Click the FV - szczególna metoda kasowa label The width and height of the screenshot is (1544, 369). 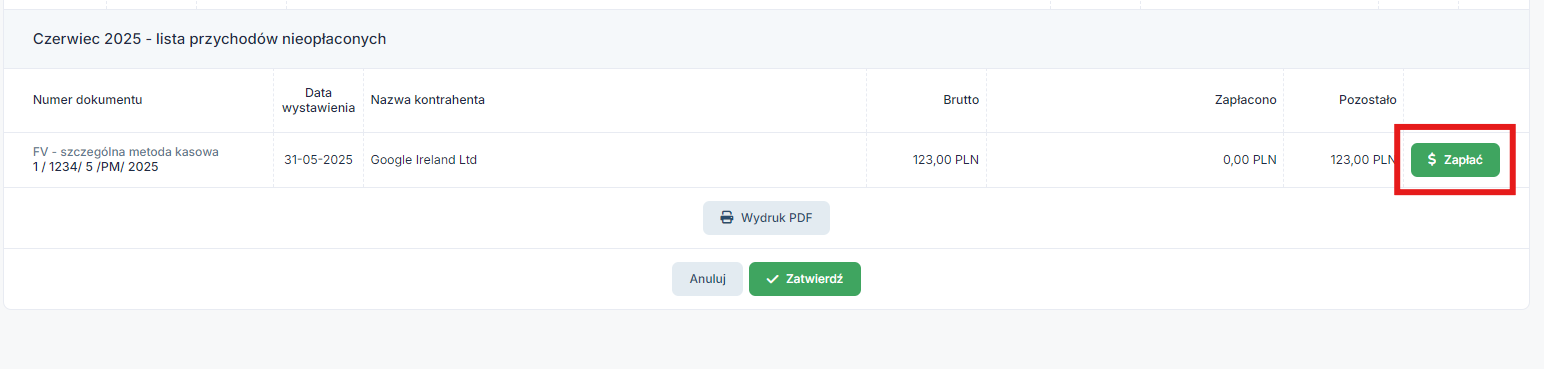[126, 152]
